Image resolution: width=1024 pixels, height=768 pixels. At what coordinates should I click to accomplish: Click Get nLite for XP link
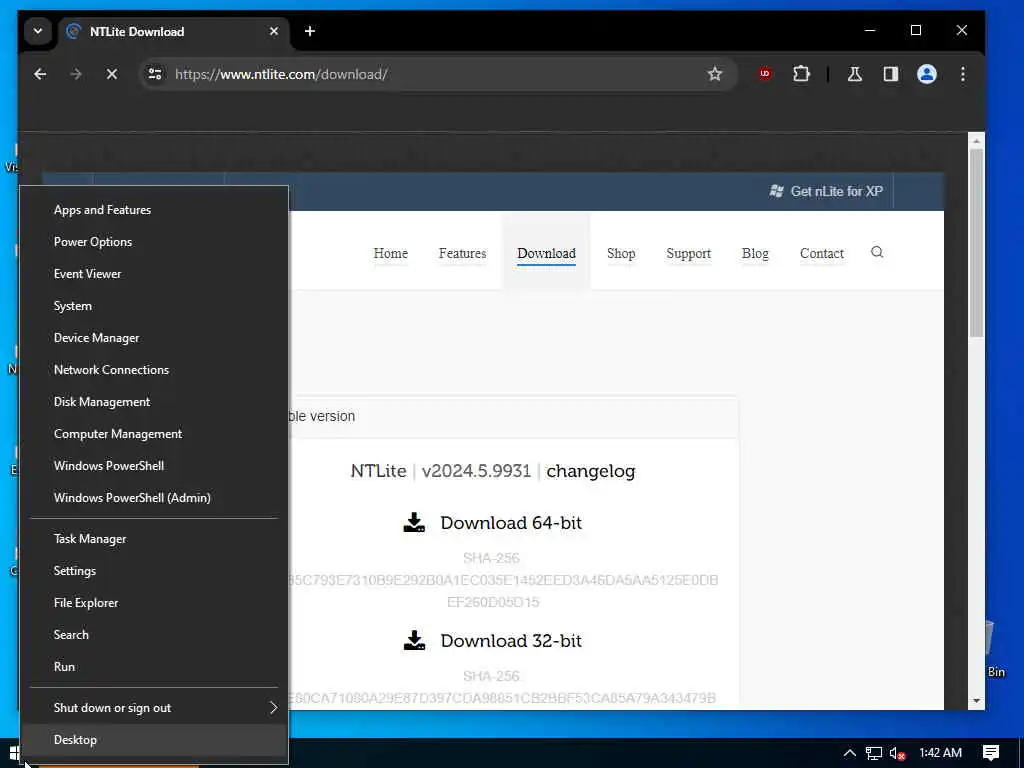(x=827, y=191)
